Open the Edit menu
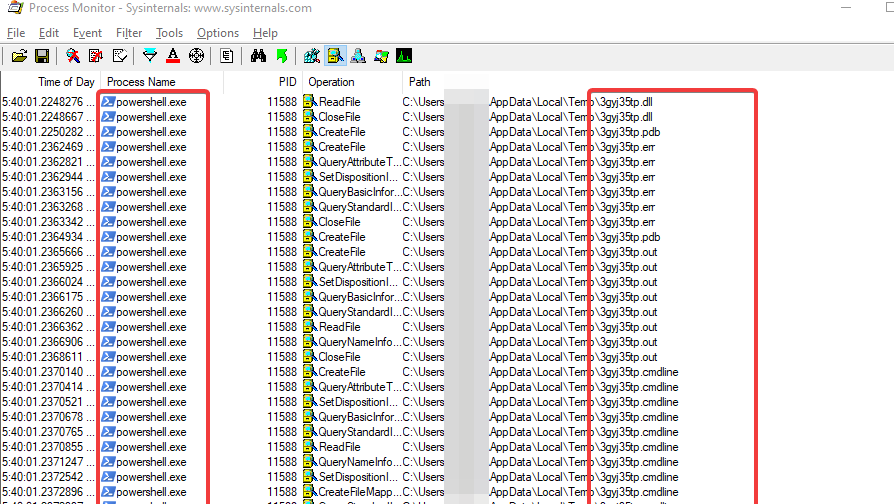The width and height of the screenshot is (894, 504). (x=48, y=33)
